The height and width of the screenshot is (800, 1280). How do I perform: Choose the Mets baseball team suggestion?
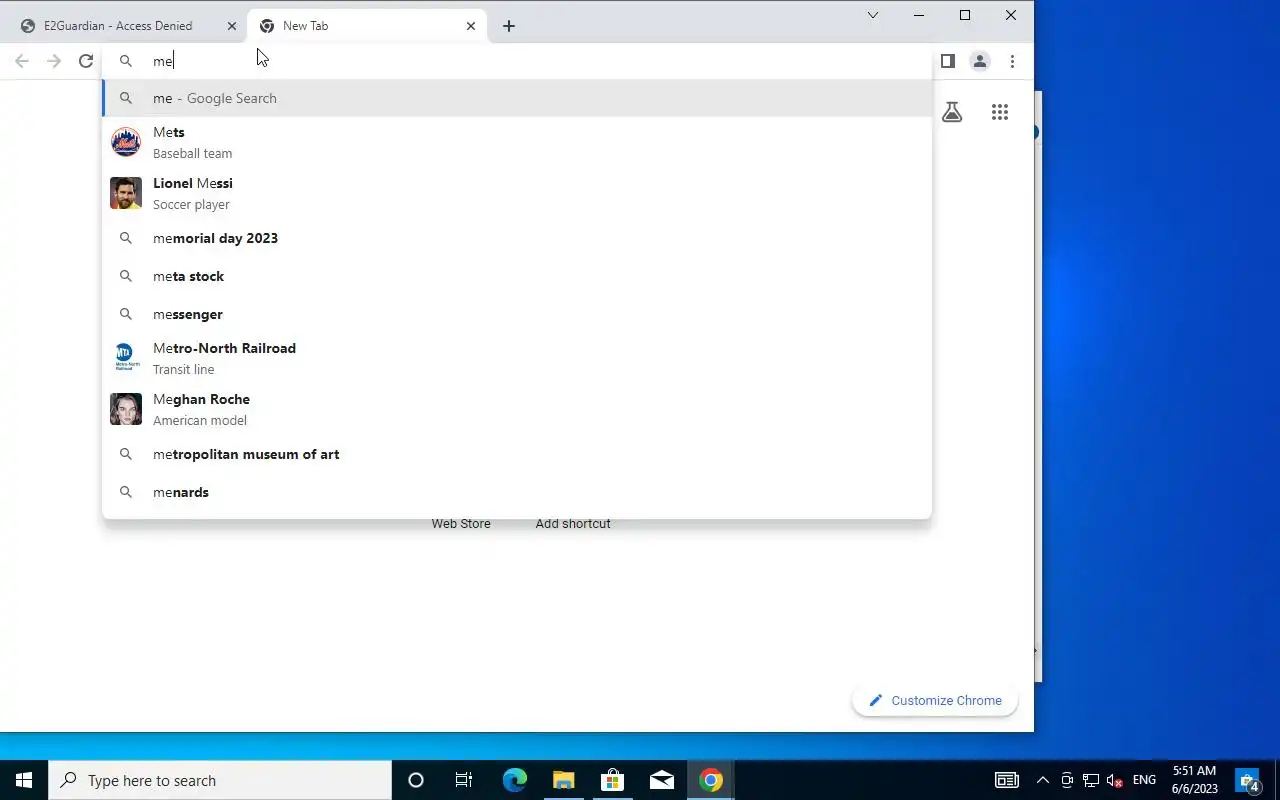(x=517, y=142)
